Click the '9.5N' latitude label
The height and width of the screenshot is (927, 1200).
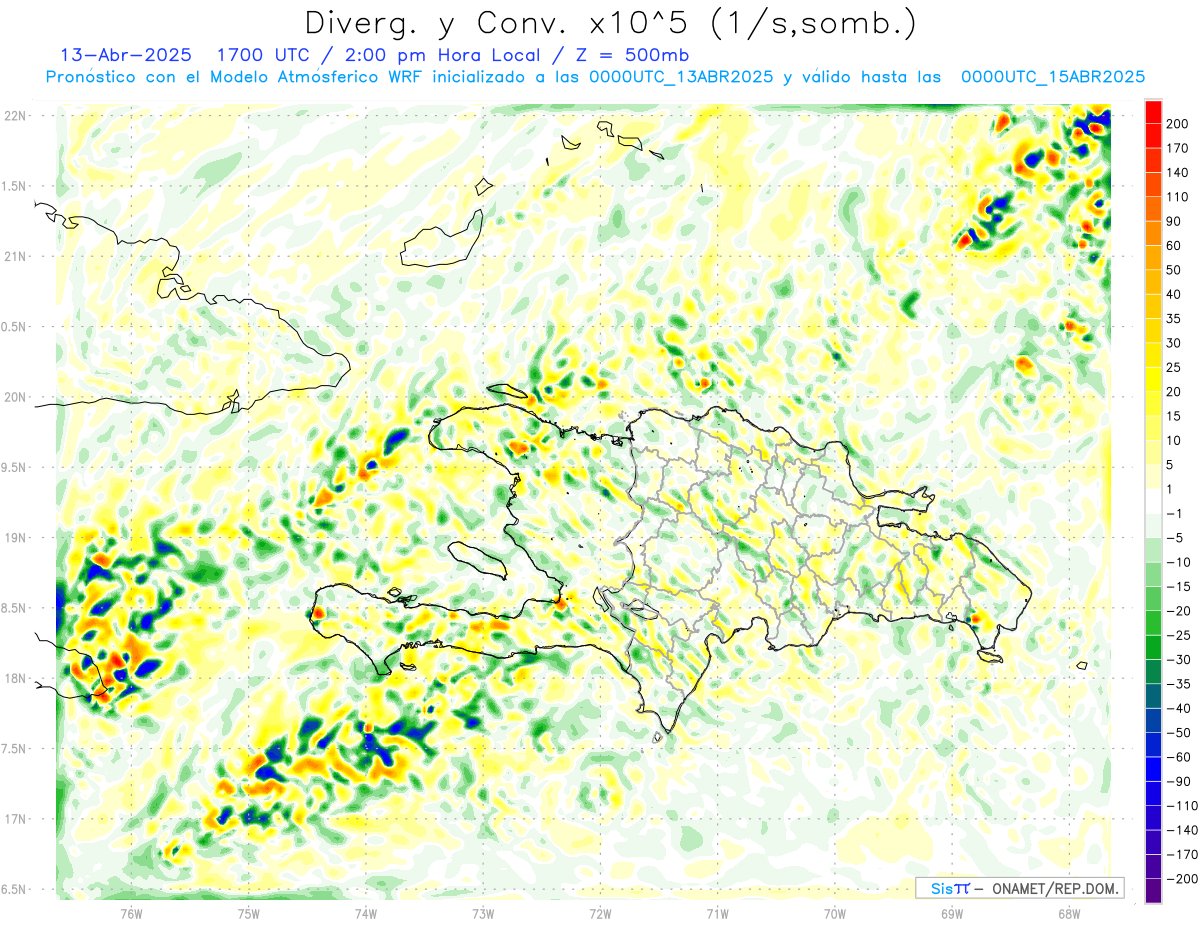click(x=15, y=467)
